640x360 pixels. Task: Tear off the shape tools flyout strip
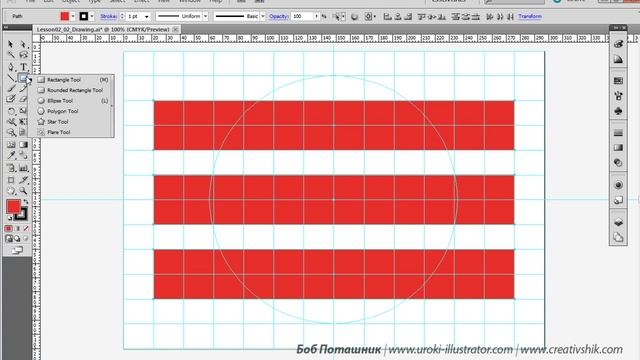[112, 106]
